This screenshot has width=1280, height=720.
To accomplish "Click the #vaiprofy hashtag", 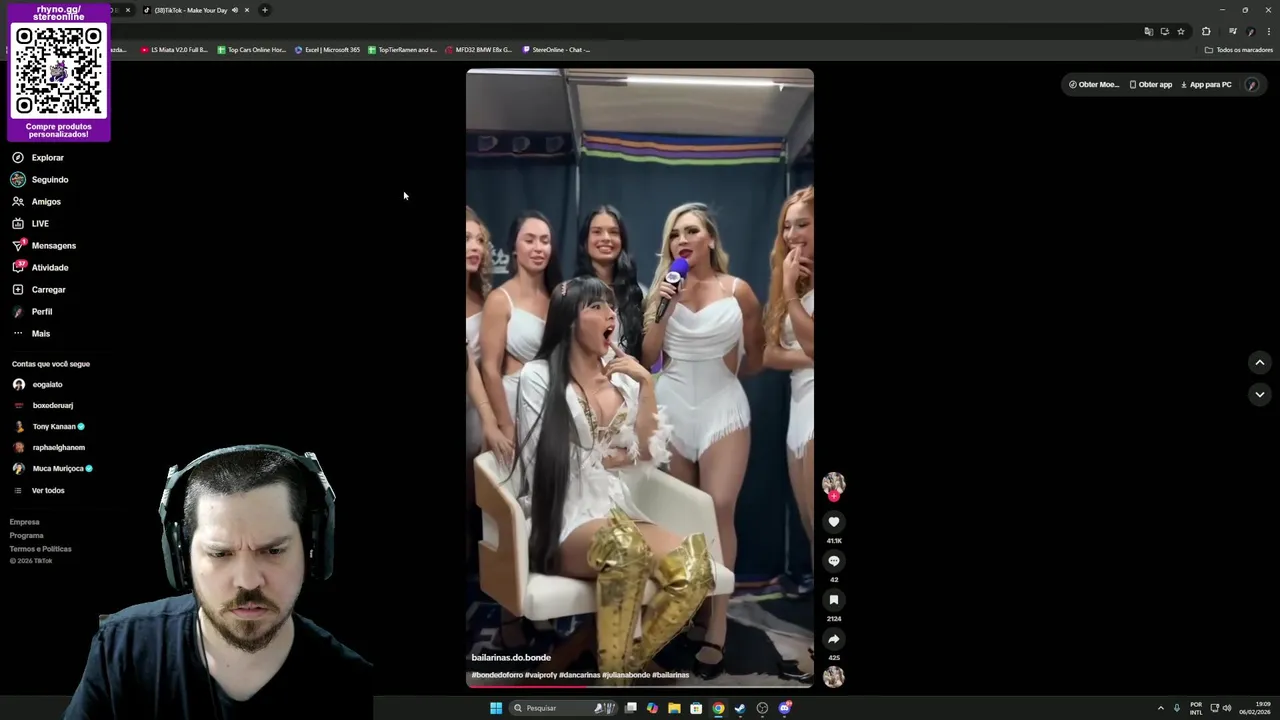I will (x=541, y=675).
